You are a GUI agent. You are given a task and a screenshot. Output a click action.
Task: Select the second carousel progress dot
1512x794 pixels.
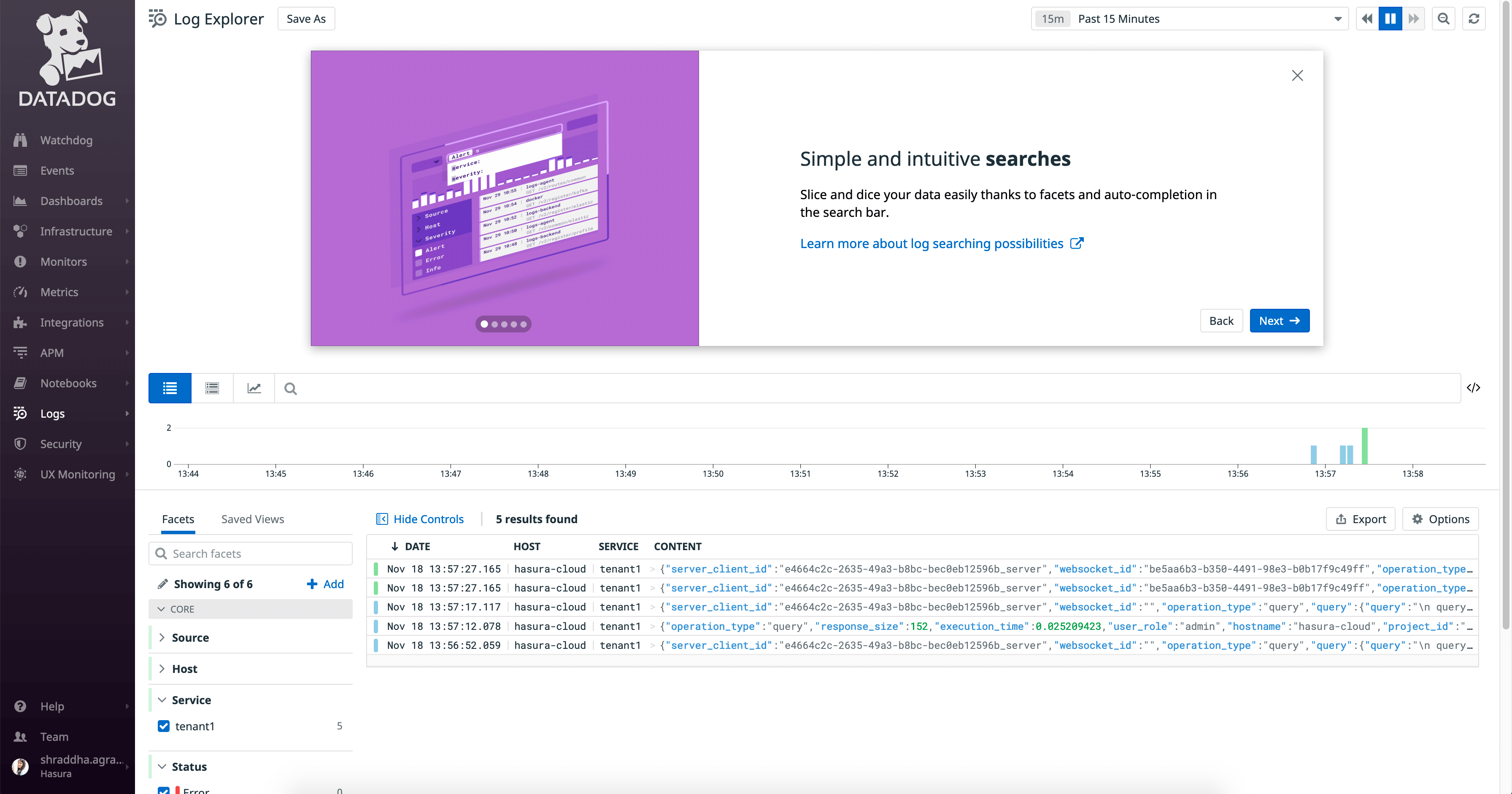[494, 324]
